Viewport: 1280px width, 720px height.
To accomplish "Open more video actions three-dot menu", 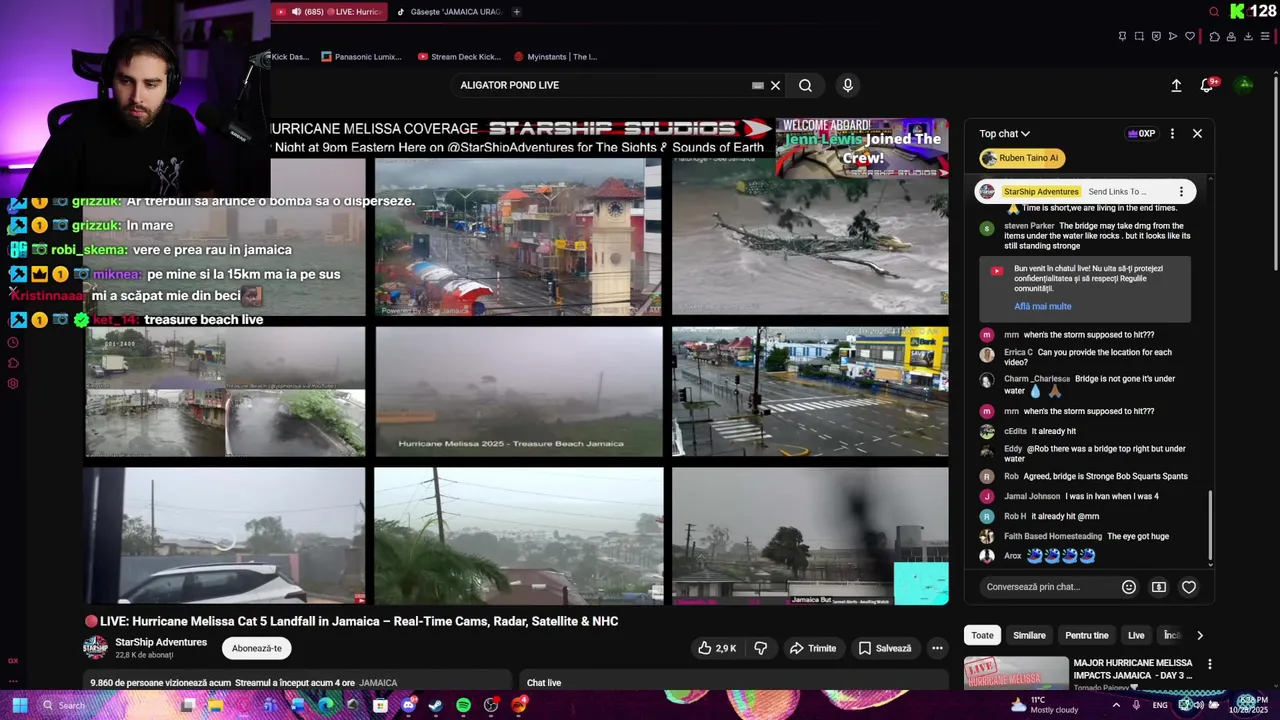I will pos(937,648).
